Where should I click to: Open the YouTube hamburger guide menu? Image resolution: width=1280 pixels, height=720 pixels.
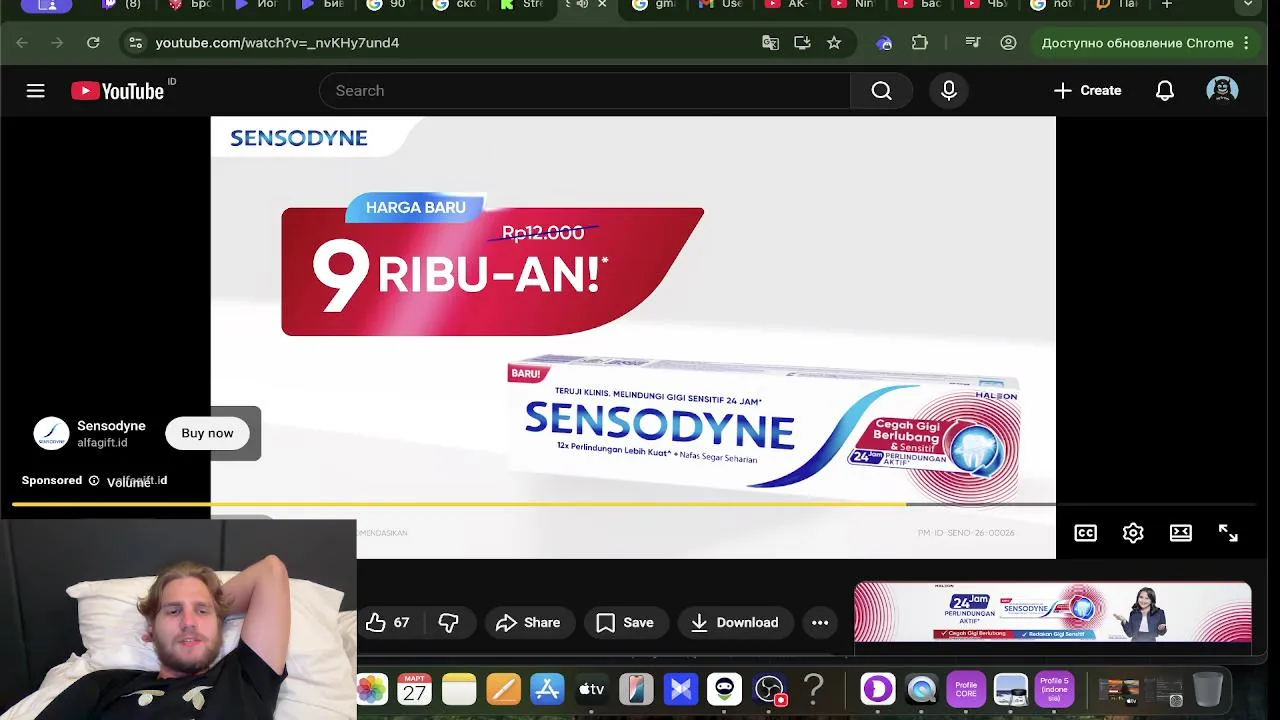[x=35, y=91]
